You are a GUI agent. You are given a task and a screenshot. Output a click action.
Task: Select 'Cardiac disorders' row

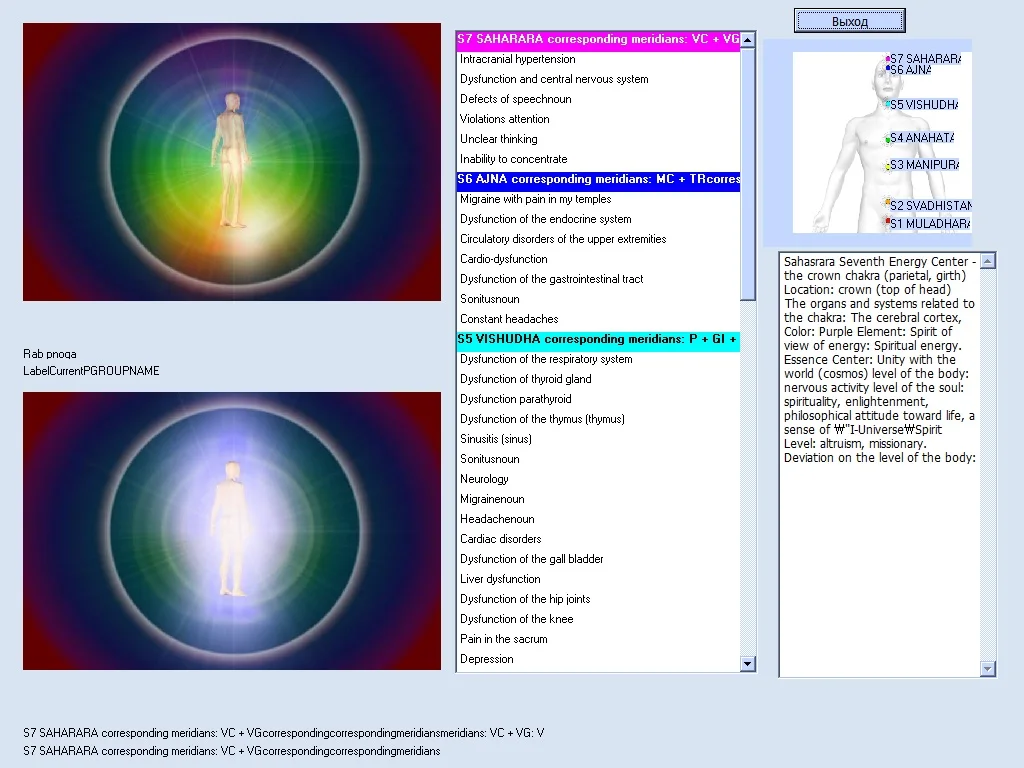(x=598, y=539)
